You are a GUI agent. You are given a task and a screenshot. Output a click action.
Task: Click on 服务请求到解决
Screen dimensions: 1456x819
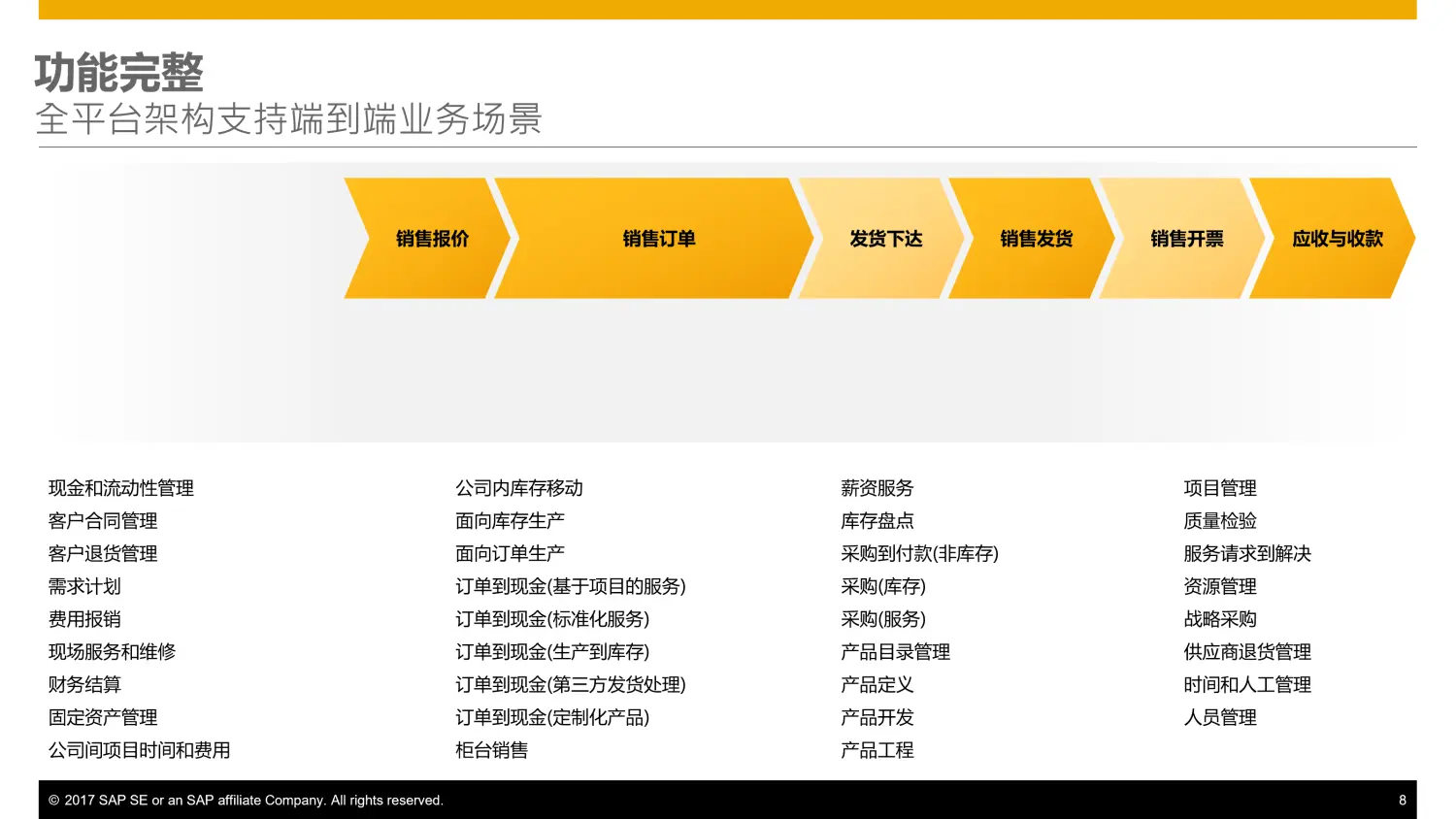click(1247, 554)
